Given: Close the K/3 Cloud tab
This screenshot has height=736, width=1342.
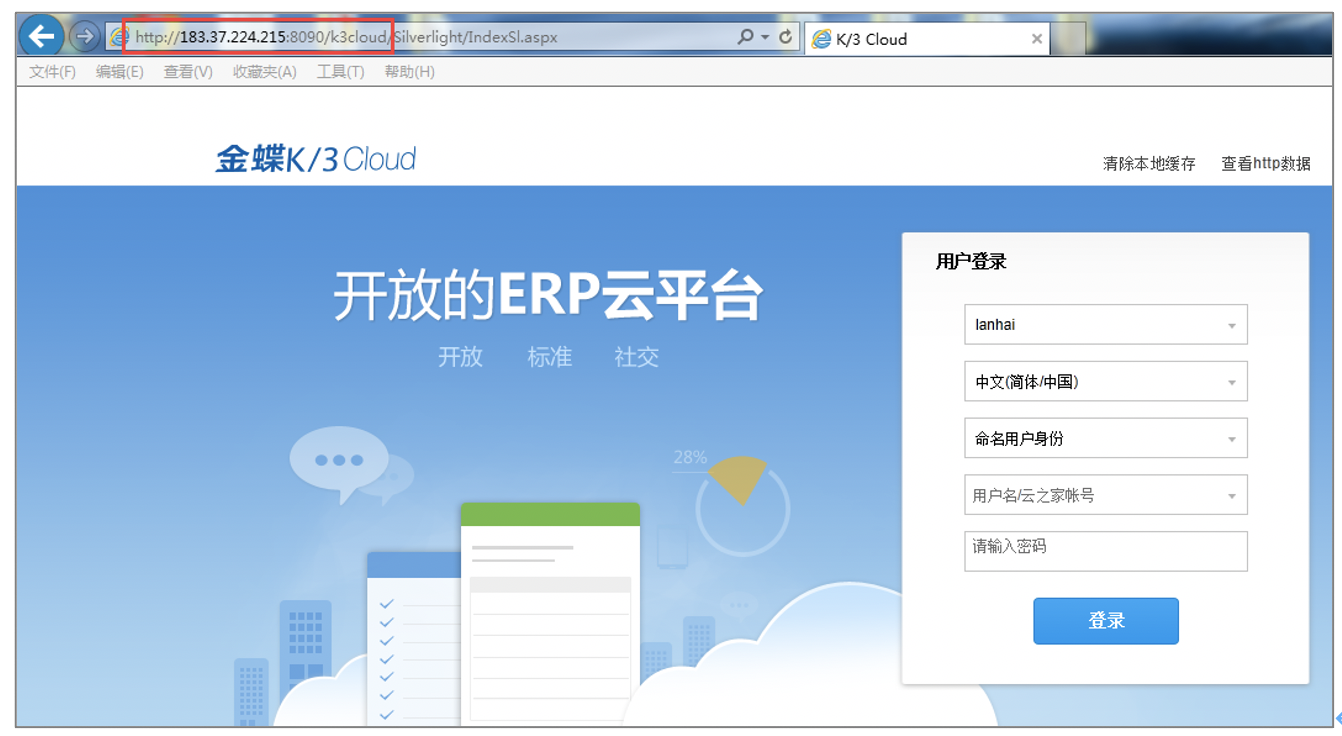Looking at the screenshot, I should [x=1037, y=39].
